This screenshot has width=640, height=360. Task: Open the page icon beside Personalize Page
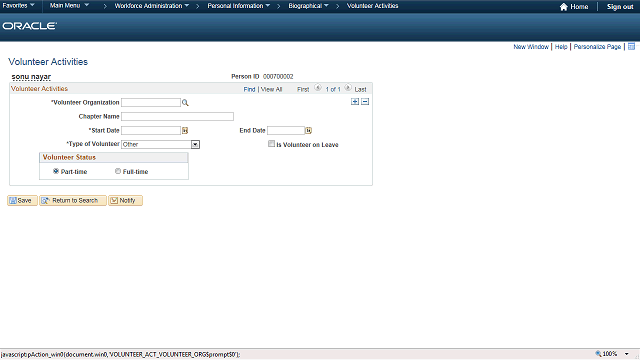pyautogui.click(x=631, y=47)
